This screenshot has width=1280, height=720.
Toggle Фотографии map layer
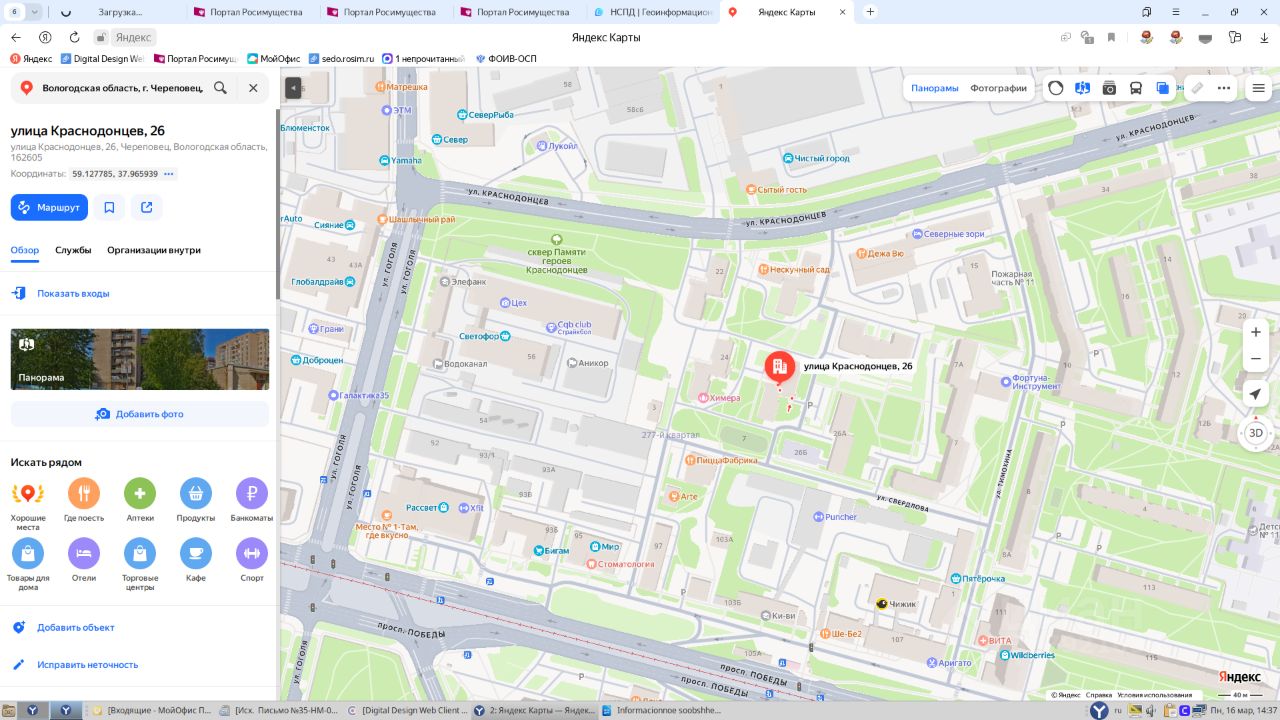[x=998, y=88]
